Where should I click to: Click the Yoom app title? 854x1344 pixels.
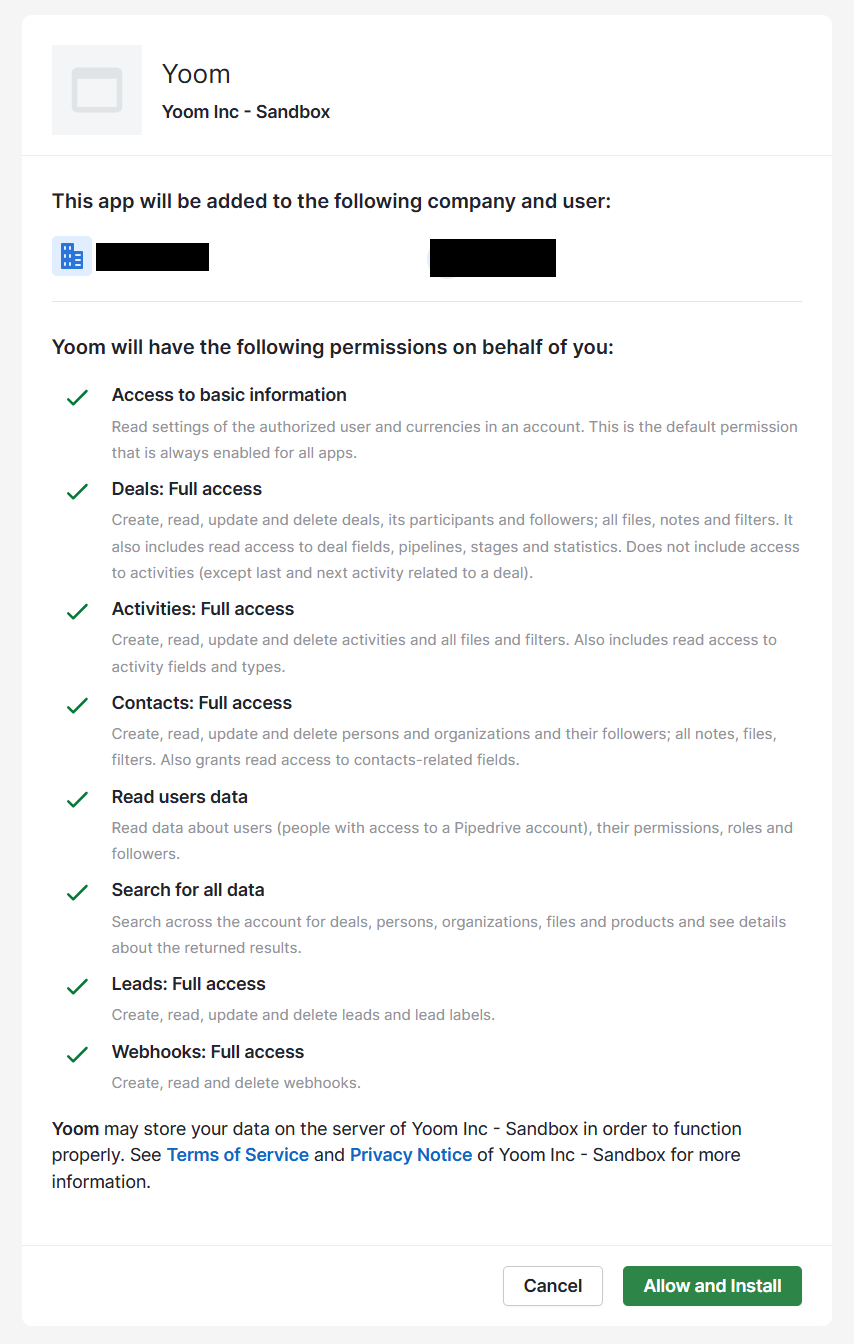tap(196, 74)
